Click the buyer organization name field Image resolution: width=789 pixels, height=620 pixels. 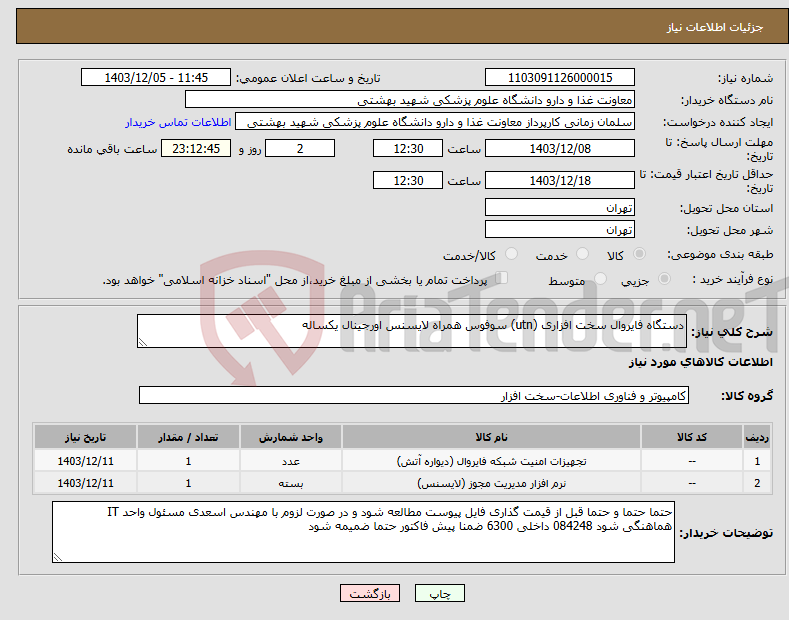[410, 100]
